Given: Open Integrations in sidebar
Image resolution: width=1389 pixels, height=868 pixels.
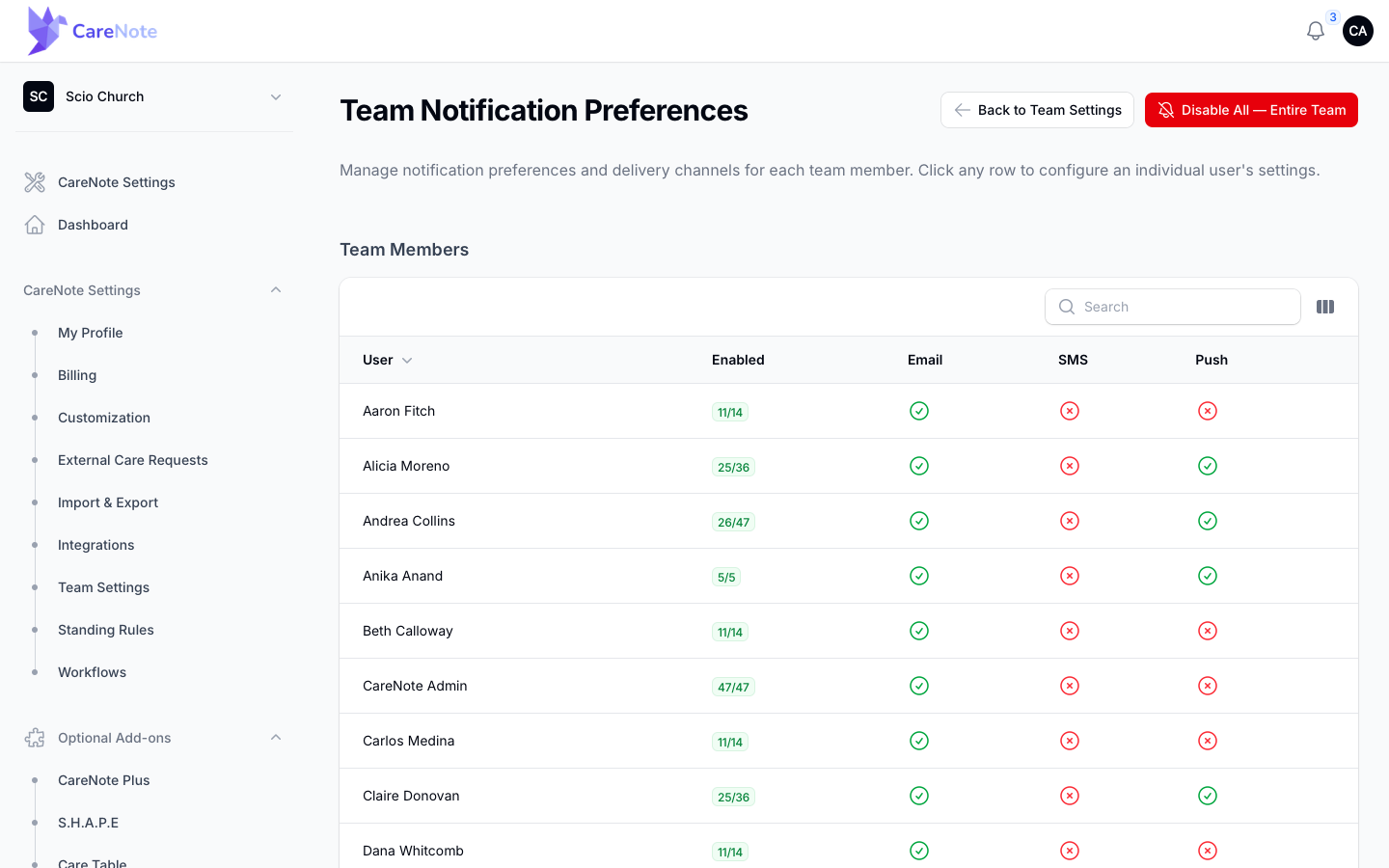Looking at the screenshot, I should point(96,545).
